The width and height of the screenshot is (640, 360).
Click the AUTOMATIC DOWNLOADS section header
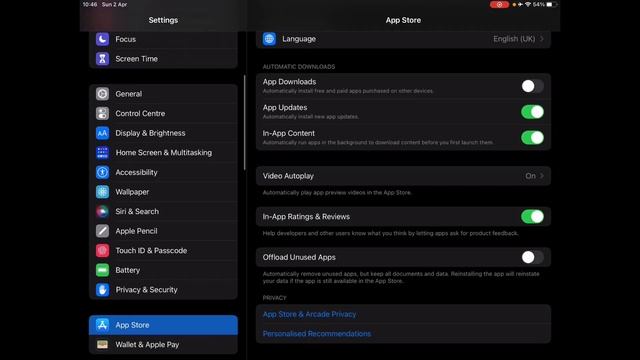click(x=299, y=67)
